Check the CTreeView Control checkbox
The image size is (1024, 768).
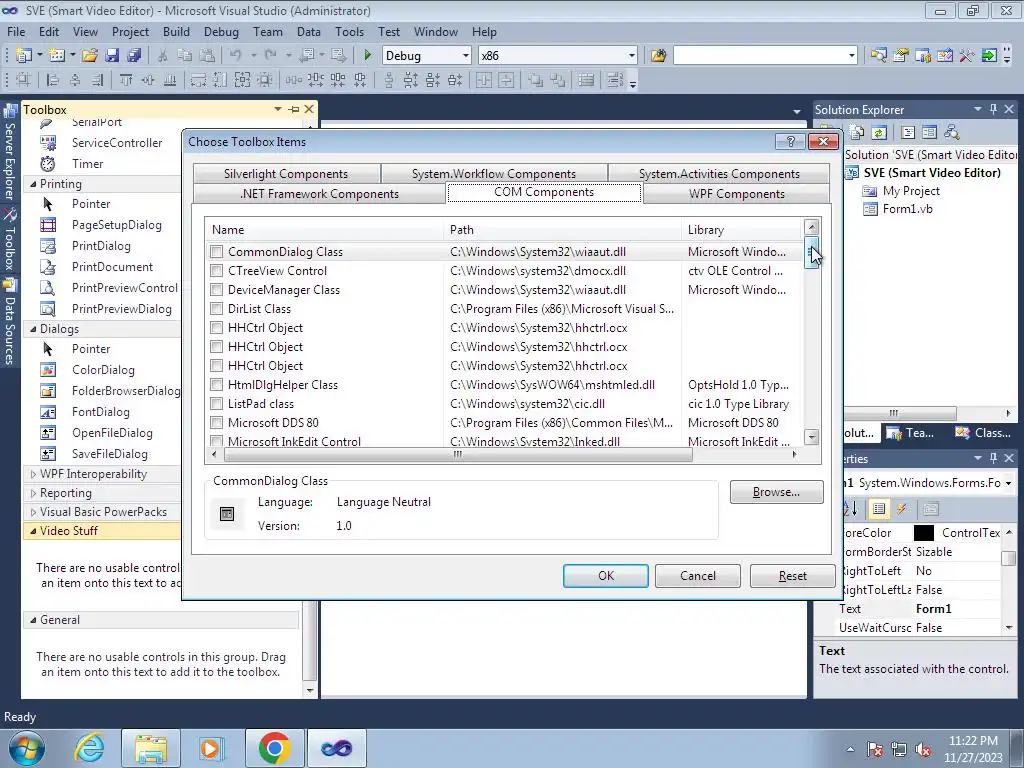tap(216, 270)
